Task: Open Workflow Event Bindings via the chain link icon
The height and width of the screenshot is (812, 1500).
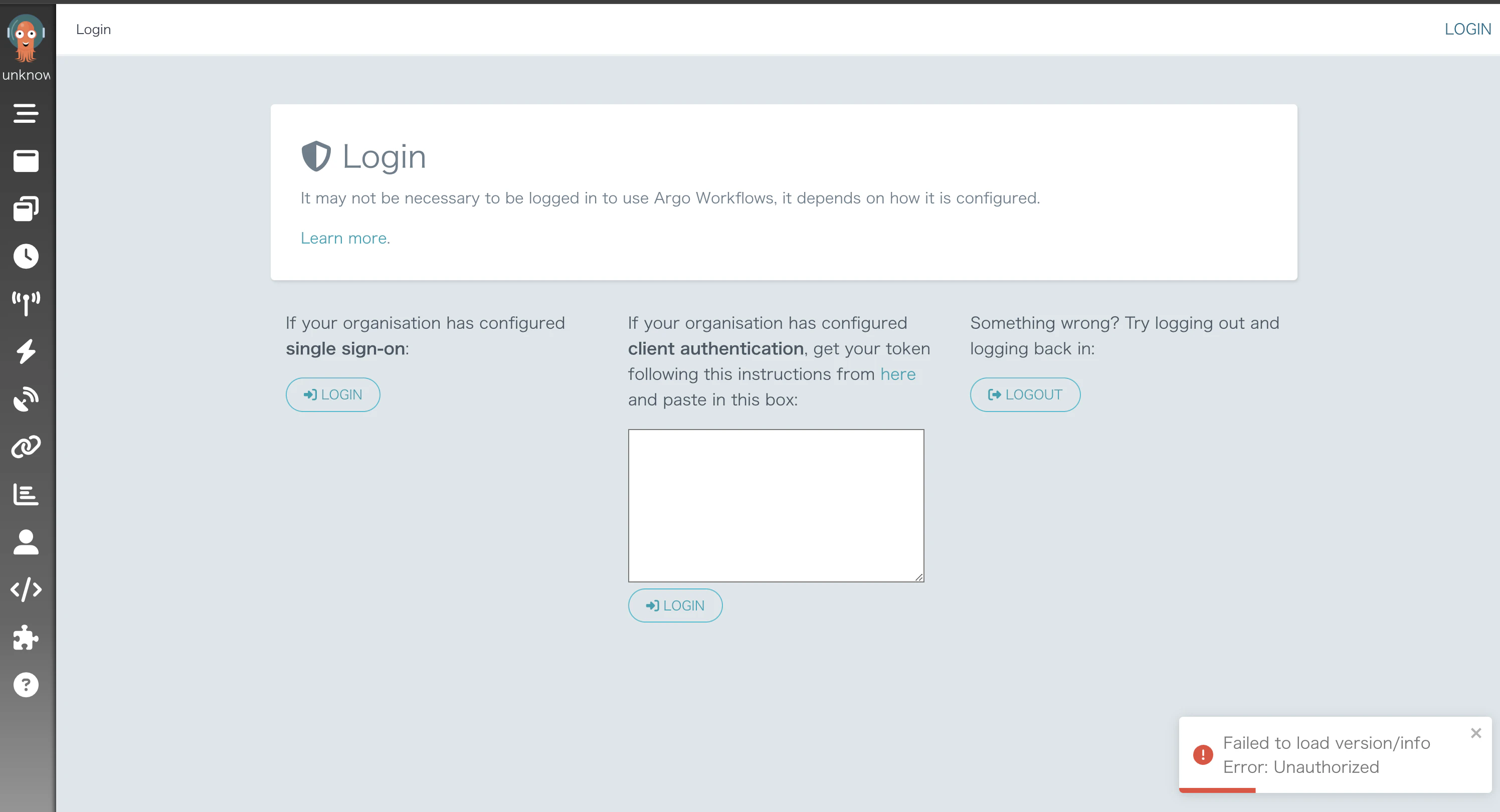Action: click(26, 447)
